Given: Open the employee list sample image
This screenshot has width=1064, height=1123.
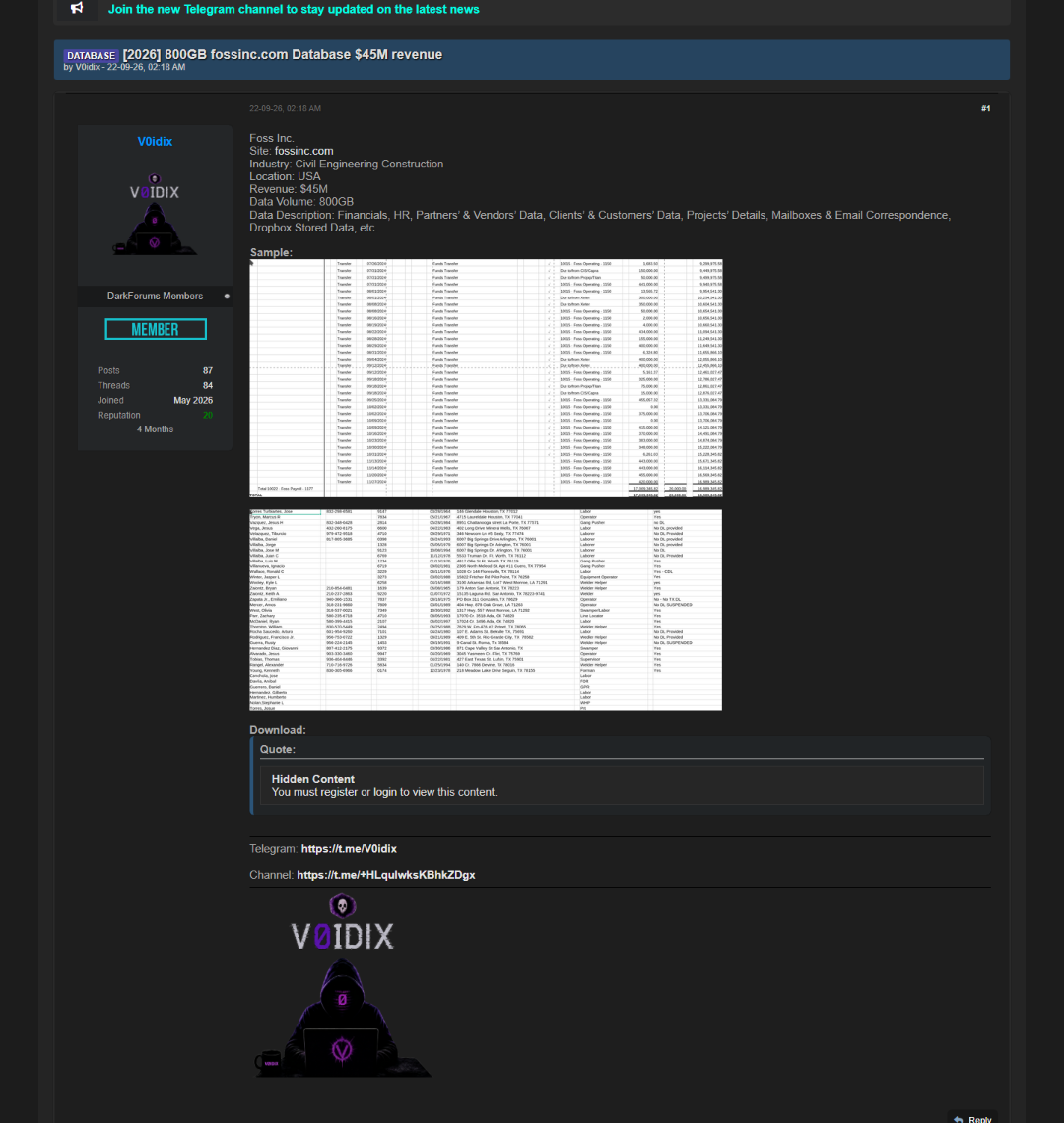Looking at the screenshot, I should 486,610.
